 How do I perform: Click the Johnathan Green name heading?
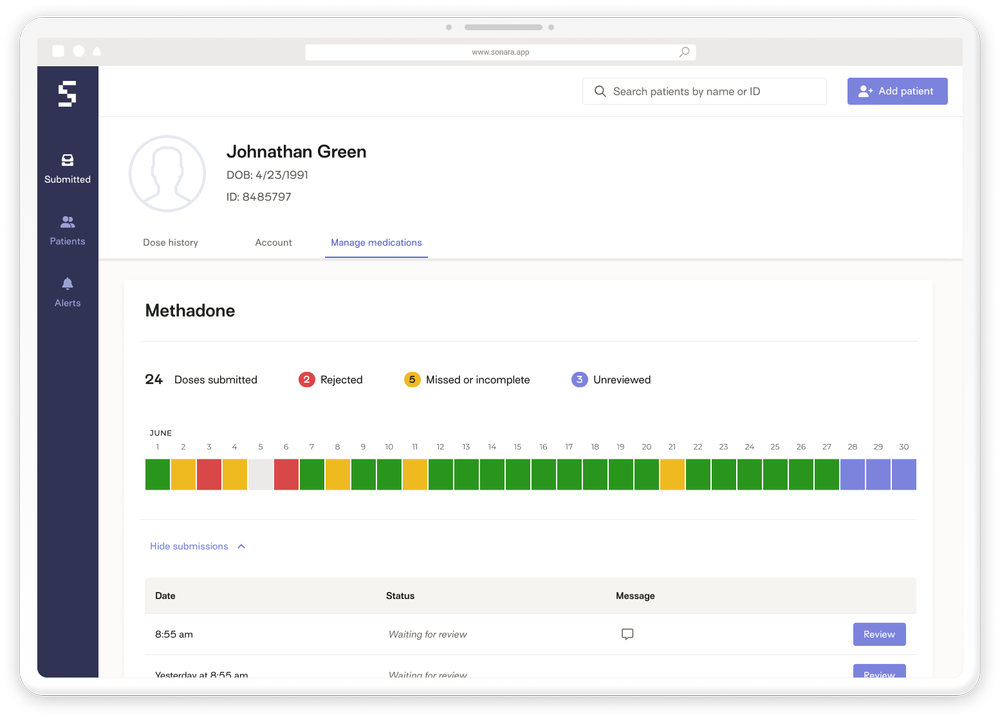(x=297, y=152)
